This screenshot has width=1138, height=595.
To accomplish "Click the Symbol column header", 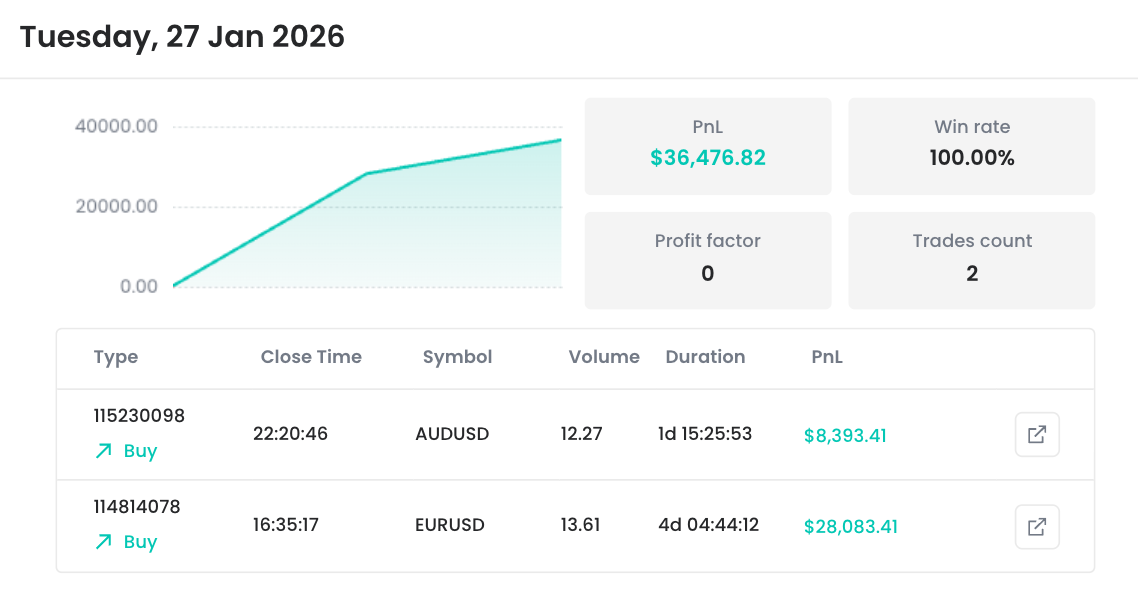I will [457, 357].
